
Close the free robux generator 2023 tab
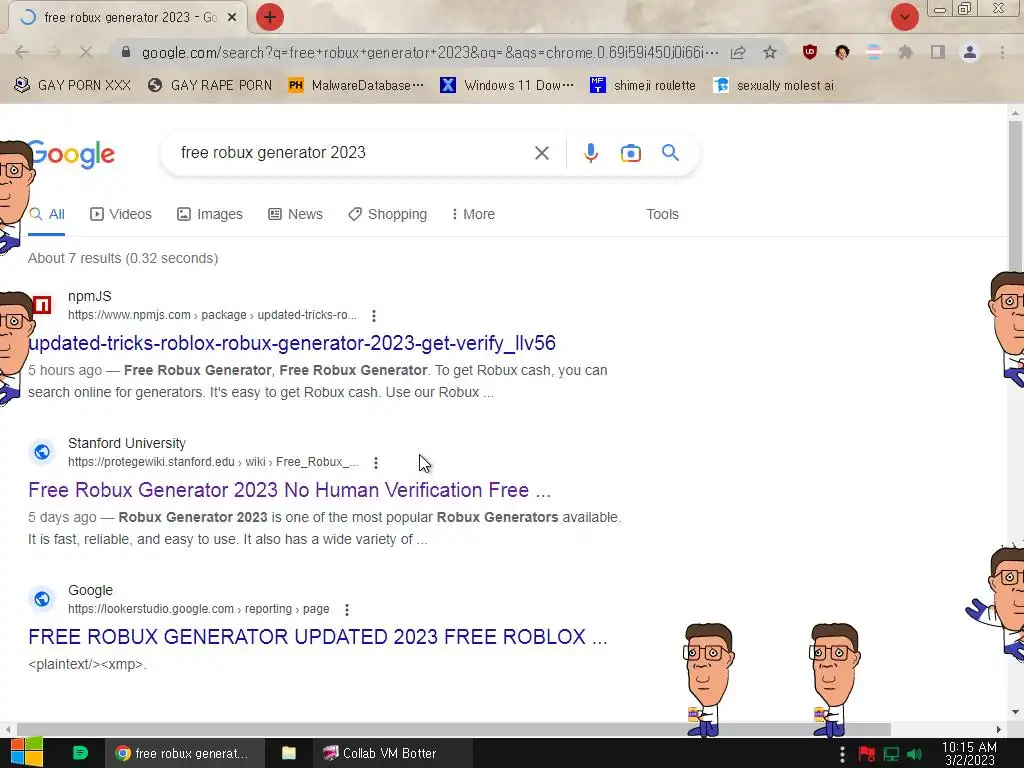pos(232,18)
